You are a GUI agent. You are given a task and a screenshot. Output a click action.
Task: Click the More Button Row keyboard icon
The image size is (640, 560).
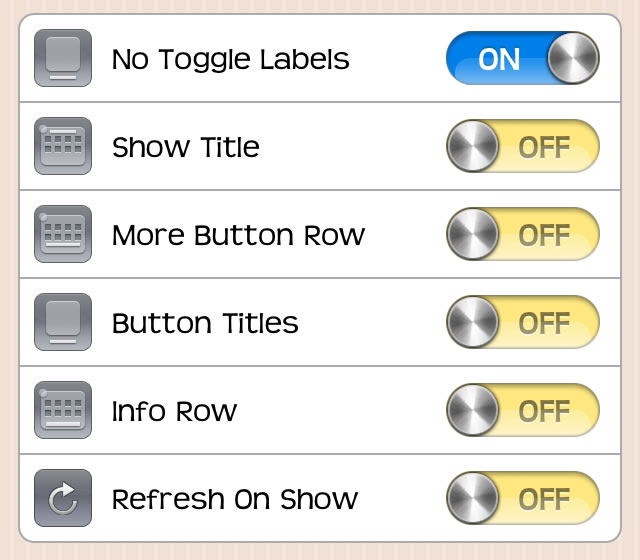(x=63, y=234)
